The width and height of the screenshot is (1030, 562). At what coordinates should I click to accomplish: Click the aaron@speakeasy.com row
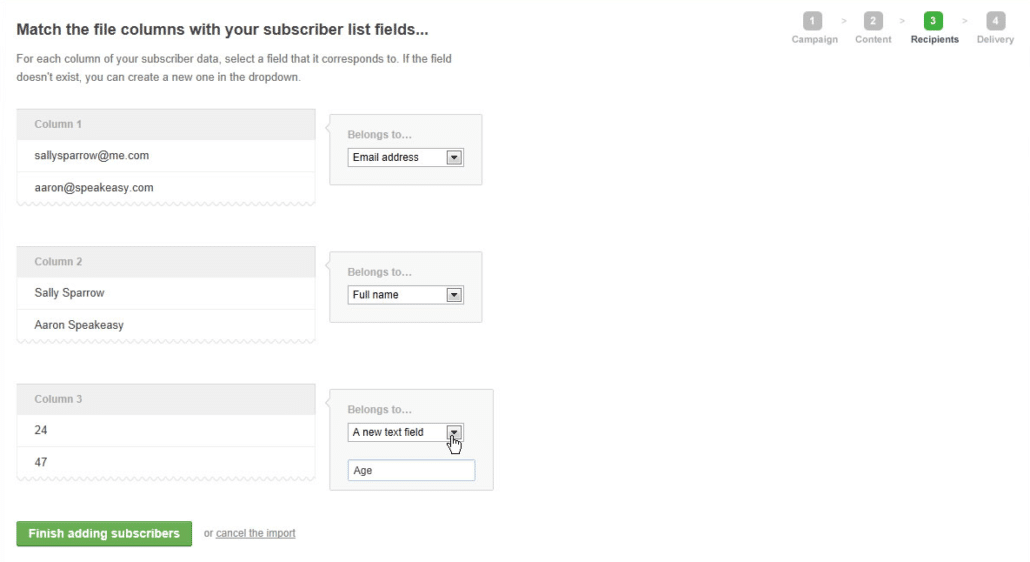pyautogui.click(x=166, y=188)
